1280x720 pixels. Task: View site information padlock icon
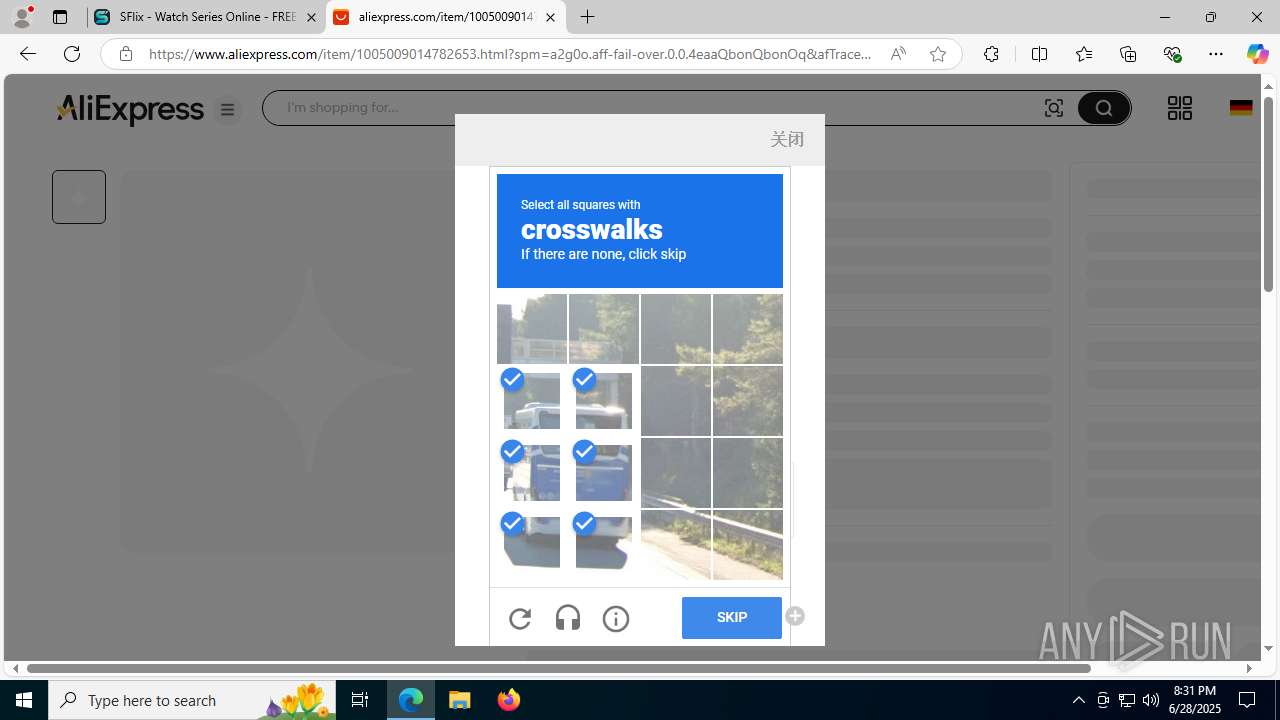(126, 54)
